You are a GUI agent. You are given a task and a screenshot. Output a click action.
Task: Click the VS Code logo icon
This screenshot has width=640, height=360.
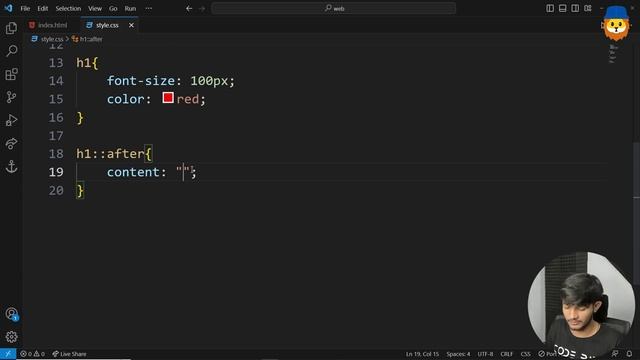pos(8,8)
